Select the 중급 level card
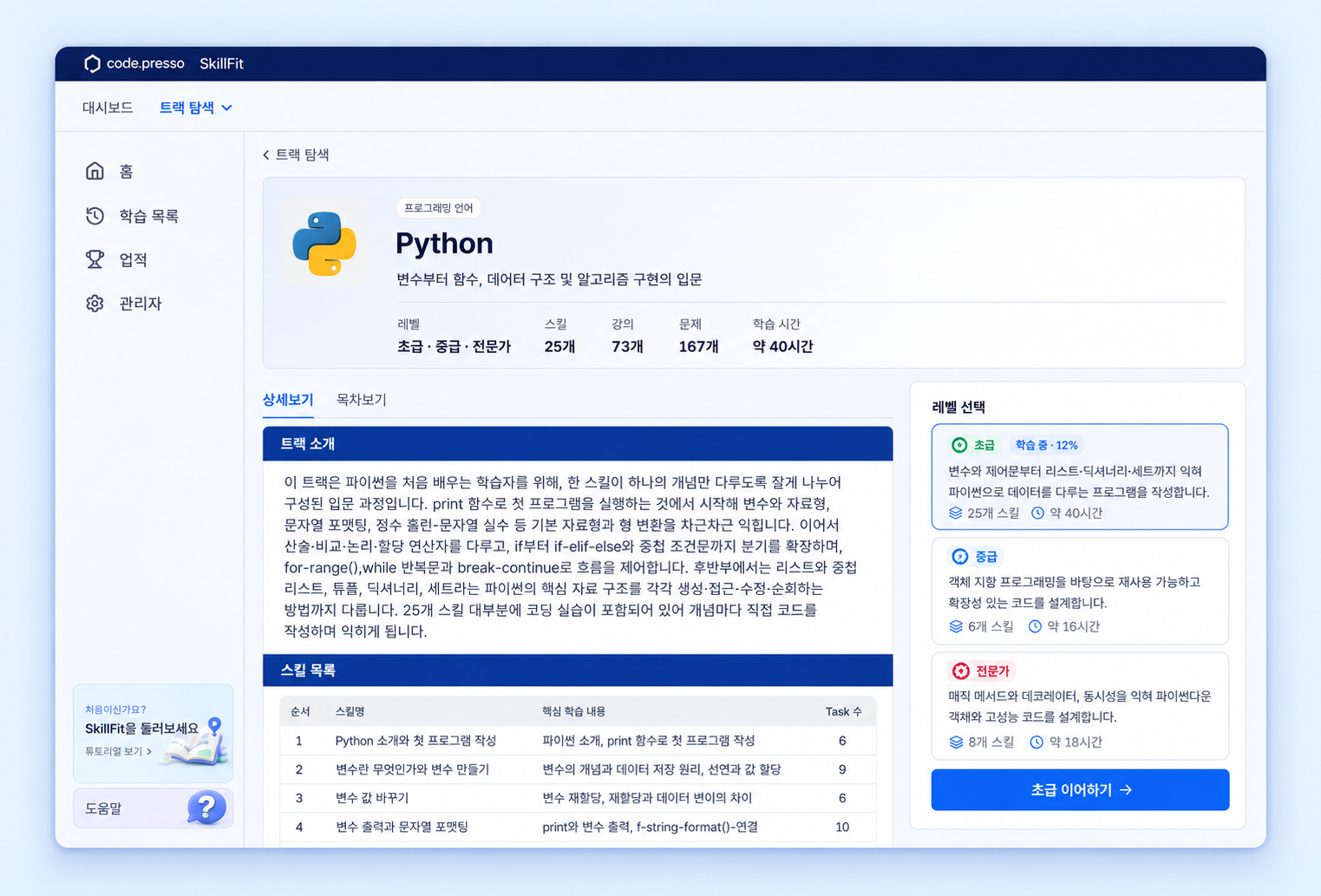 pos(1080,591)
